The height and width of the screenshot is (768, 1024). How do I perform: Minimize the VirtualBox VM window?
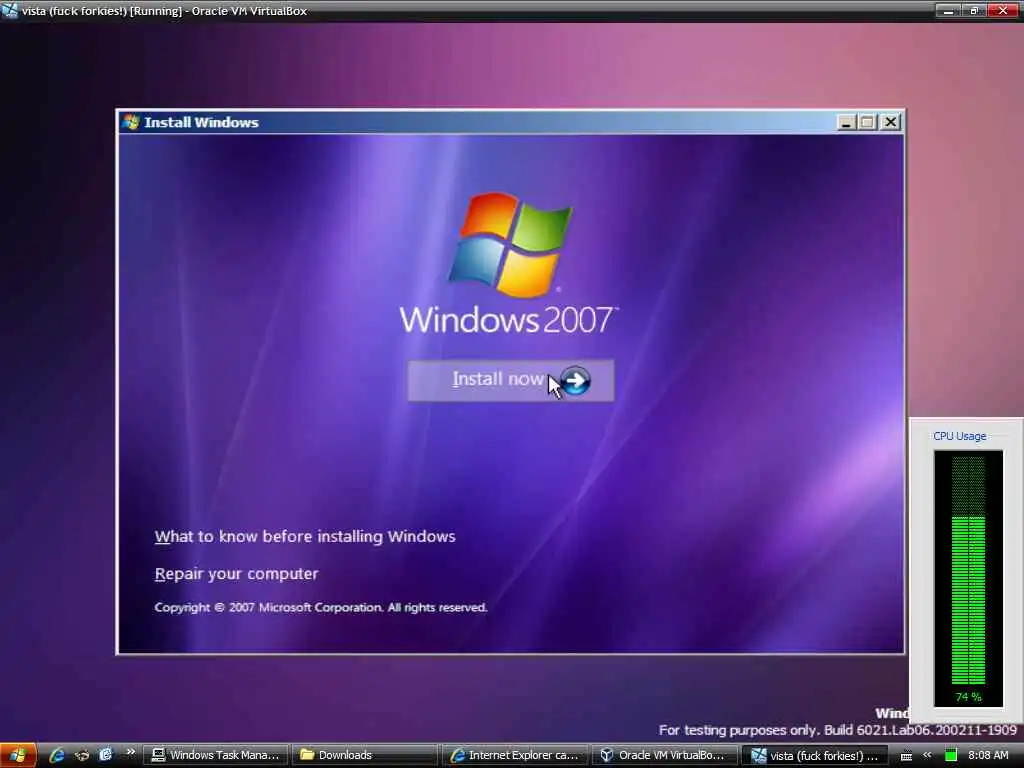pyautogui.click(x=948, y=10)
